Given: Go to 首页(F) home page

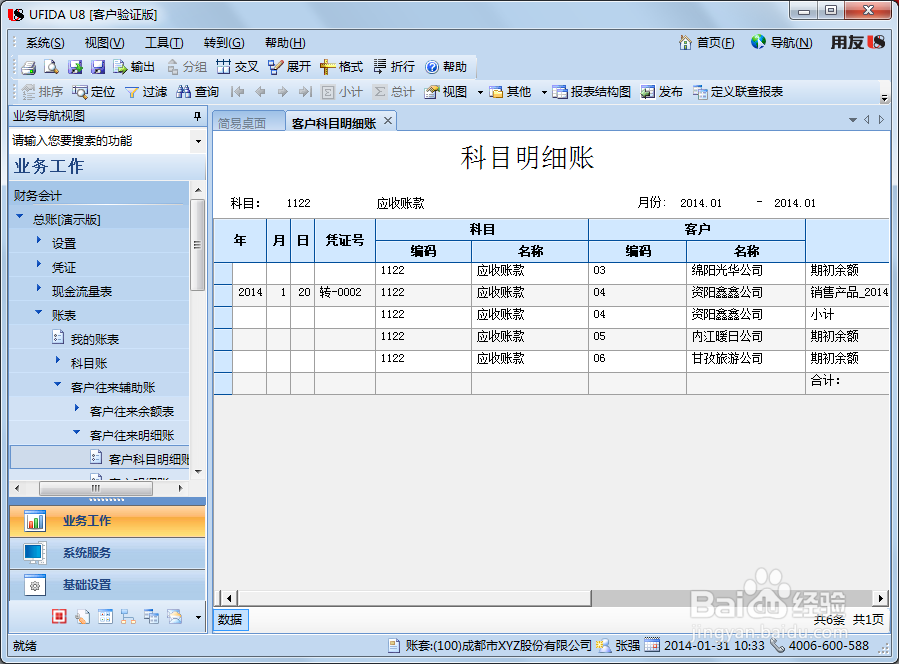Looking at the screenshot, I should click(706, 42).
